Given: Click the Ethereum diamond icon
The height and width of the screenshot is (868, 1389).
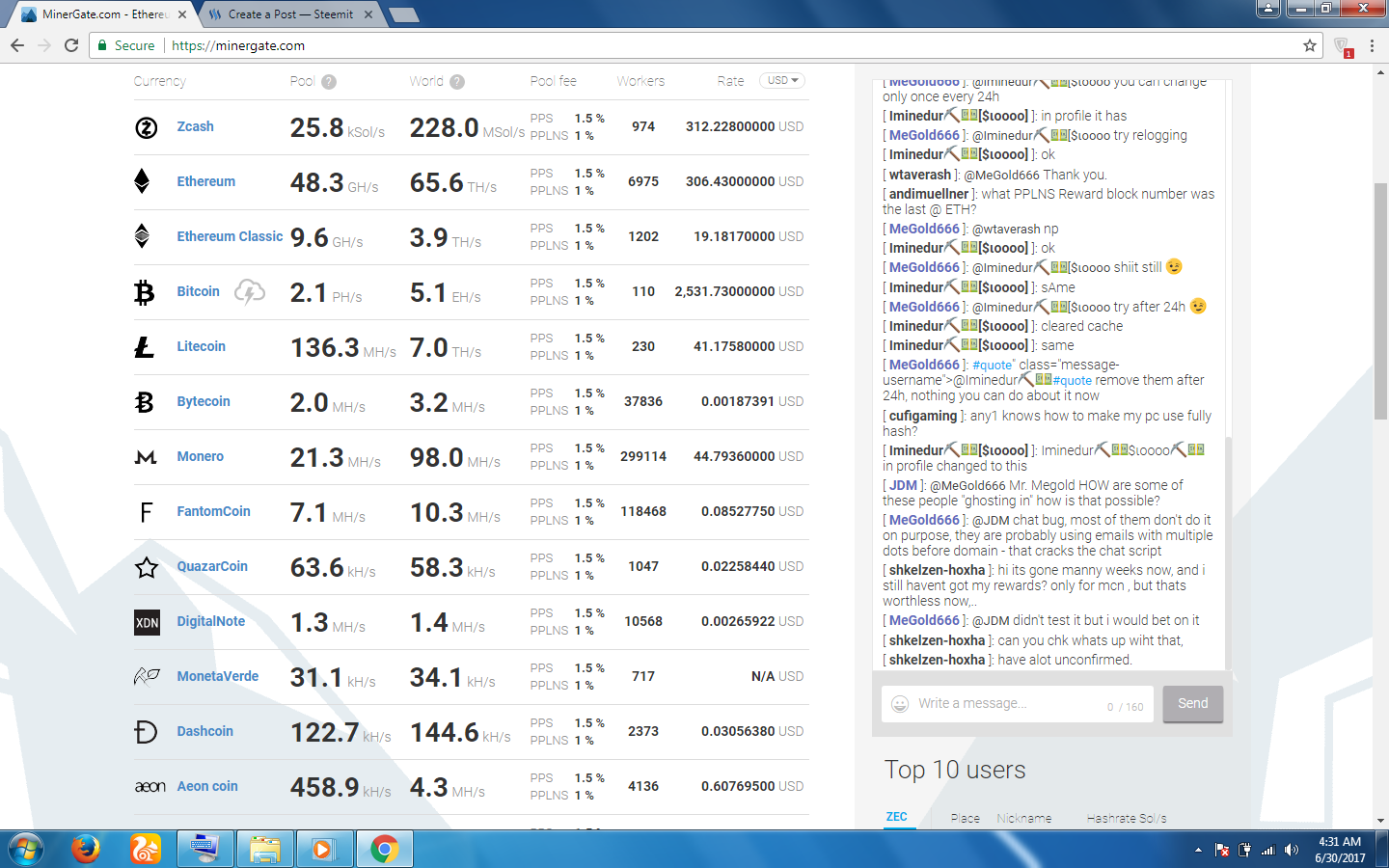Looking at the screenshot, I should pyautogui.click(x=142, y=181).
